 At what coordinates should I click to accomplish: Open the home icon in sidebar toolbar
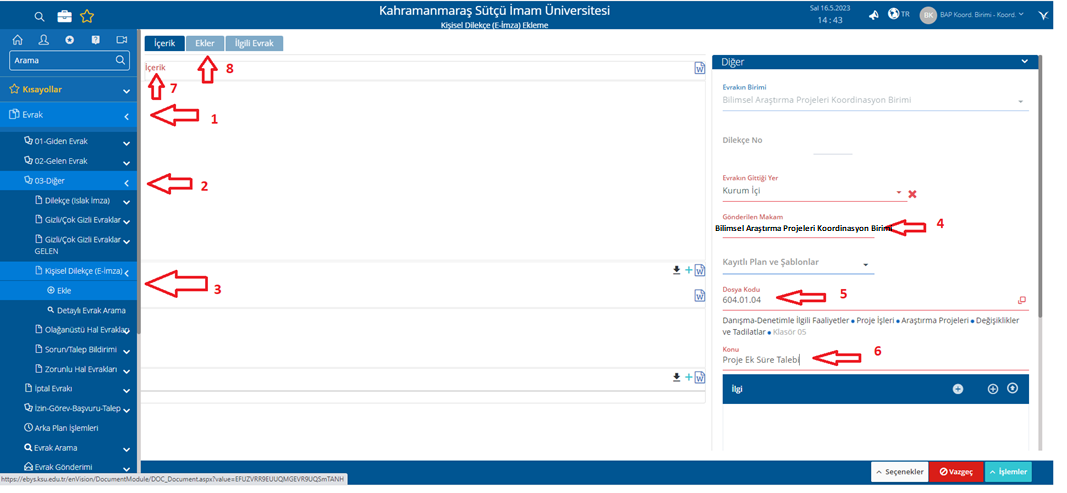pos(17,40)
